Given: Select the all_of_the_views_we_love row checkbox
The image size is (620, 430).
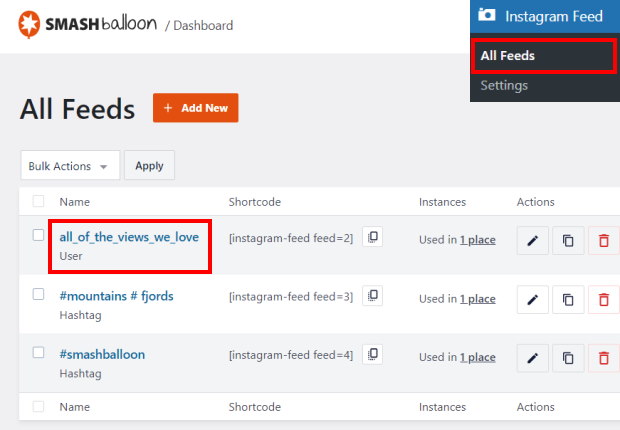Looking at the screenshot, I should [38, 235].
